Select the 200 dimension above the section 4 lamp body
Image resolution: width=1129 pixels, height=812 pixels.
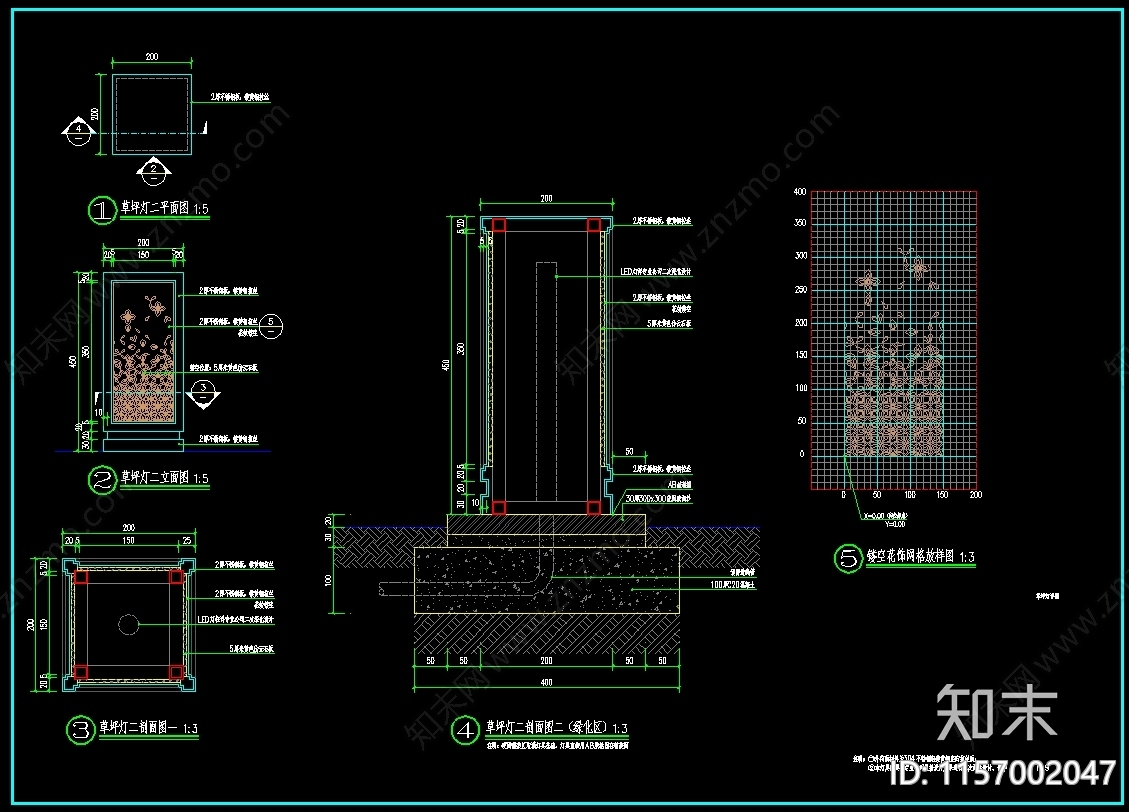click(x=546, y=199)
